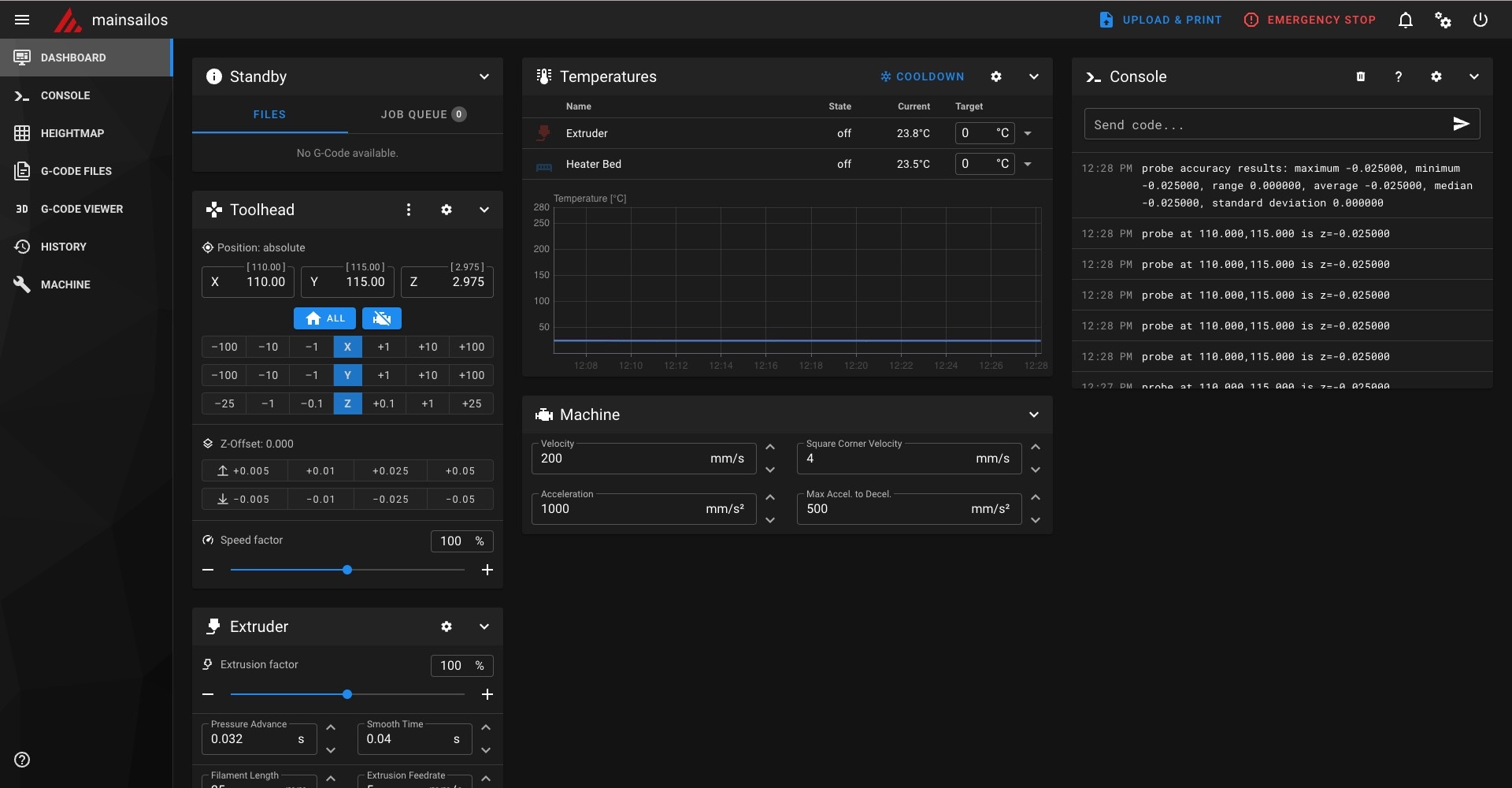Open Machine page in sidebar
The image size is (1512, 788).
[x=86, y=284]
